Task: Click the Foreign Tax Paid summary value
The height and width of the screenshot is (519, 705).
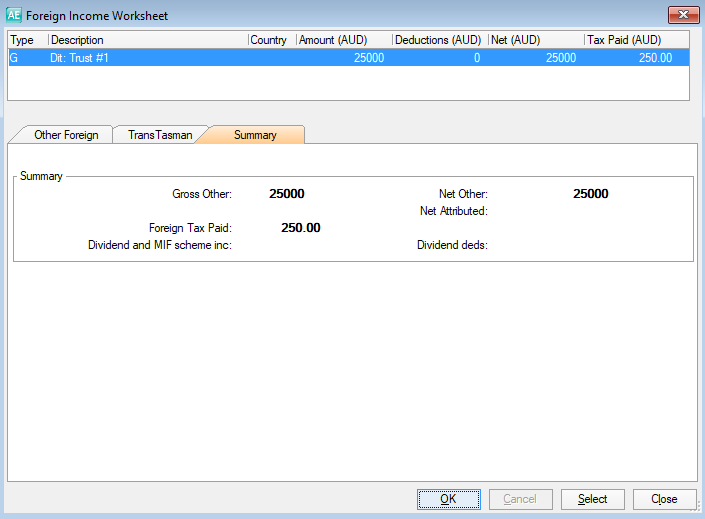Action: [x=300, y=228]
